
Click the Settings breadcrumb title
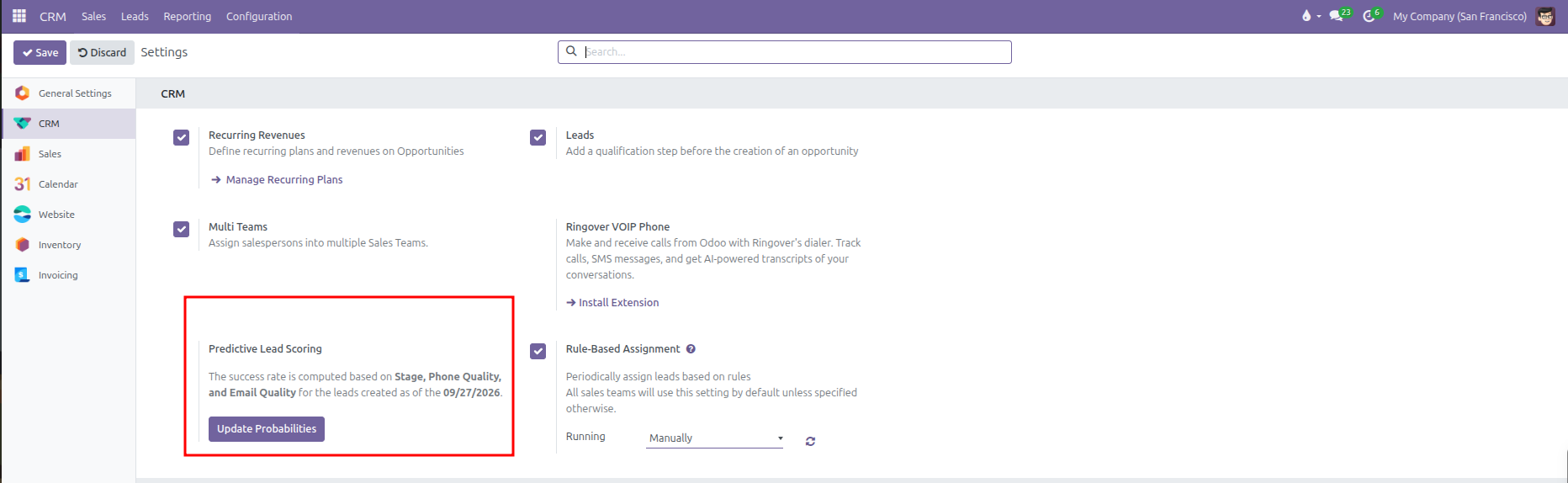click(x=164, y=52)
